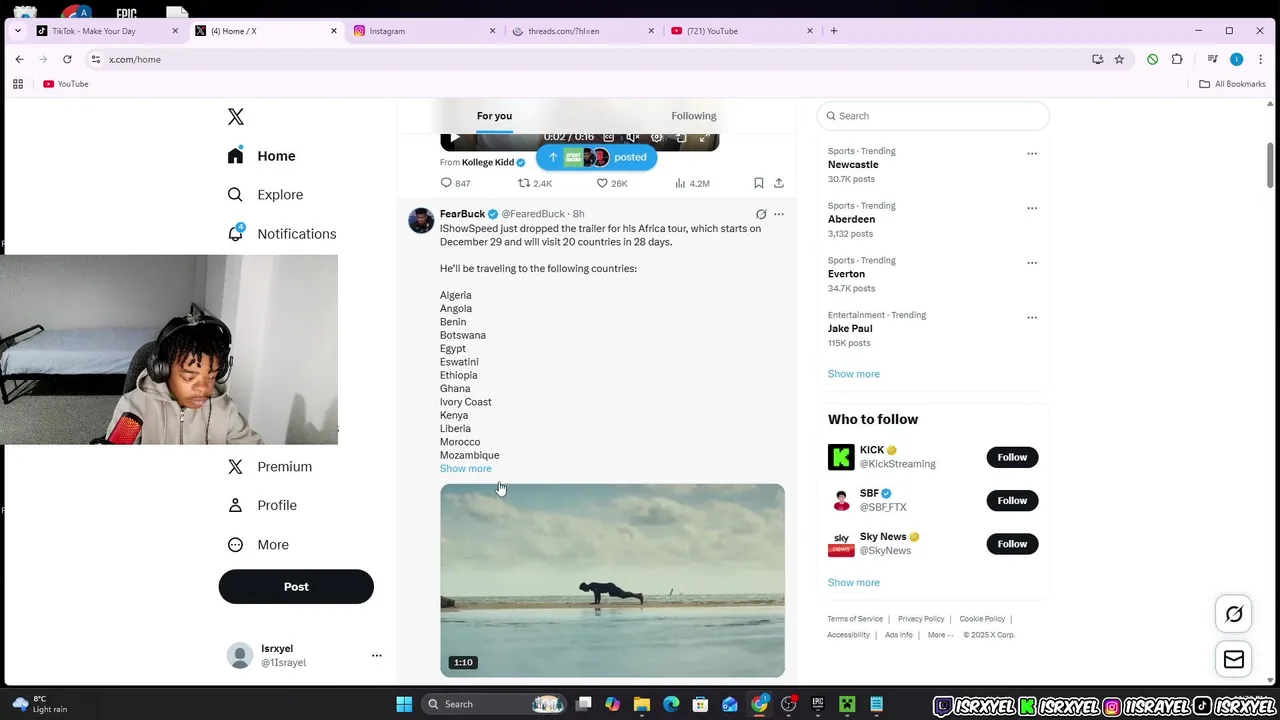Open the floating Messages envelope button
The height and width of the screenshot is (720, 1280).
(x=1234, y=660)
